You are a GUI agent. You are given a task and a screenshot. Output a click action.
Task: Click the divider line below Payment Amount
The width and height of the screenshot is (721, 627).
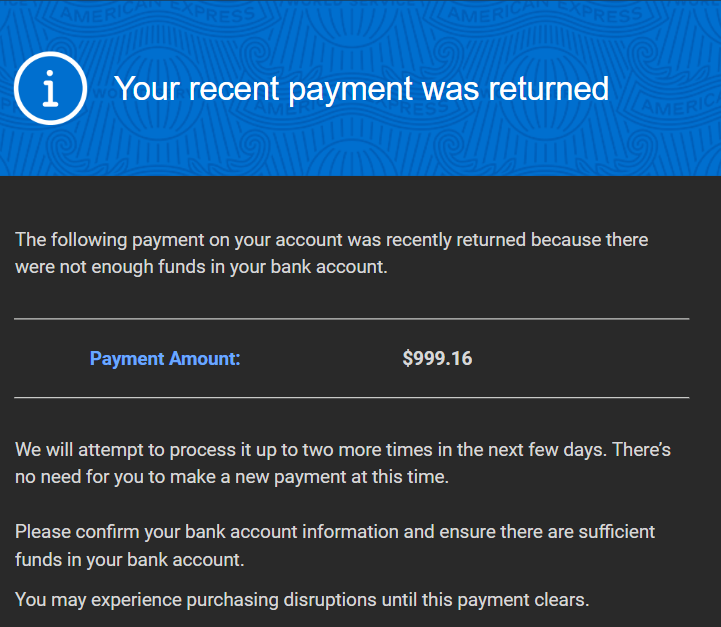352,398
